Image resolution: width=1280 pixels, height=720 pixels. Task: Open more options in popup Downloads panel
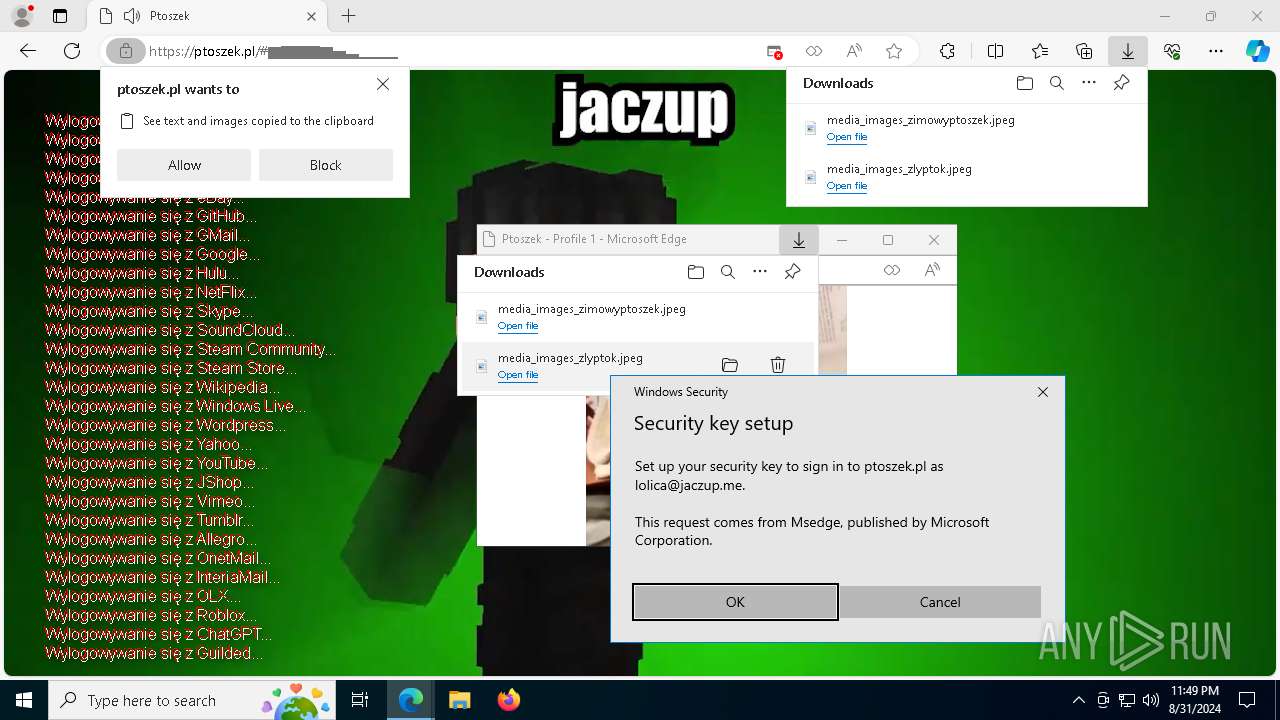(760, 272)
